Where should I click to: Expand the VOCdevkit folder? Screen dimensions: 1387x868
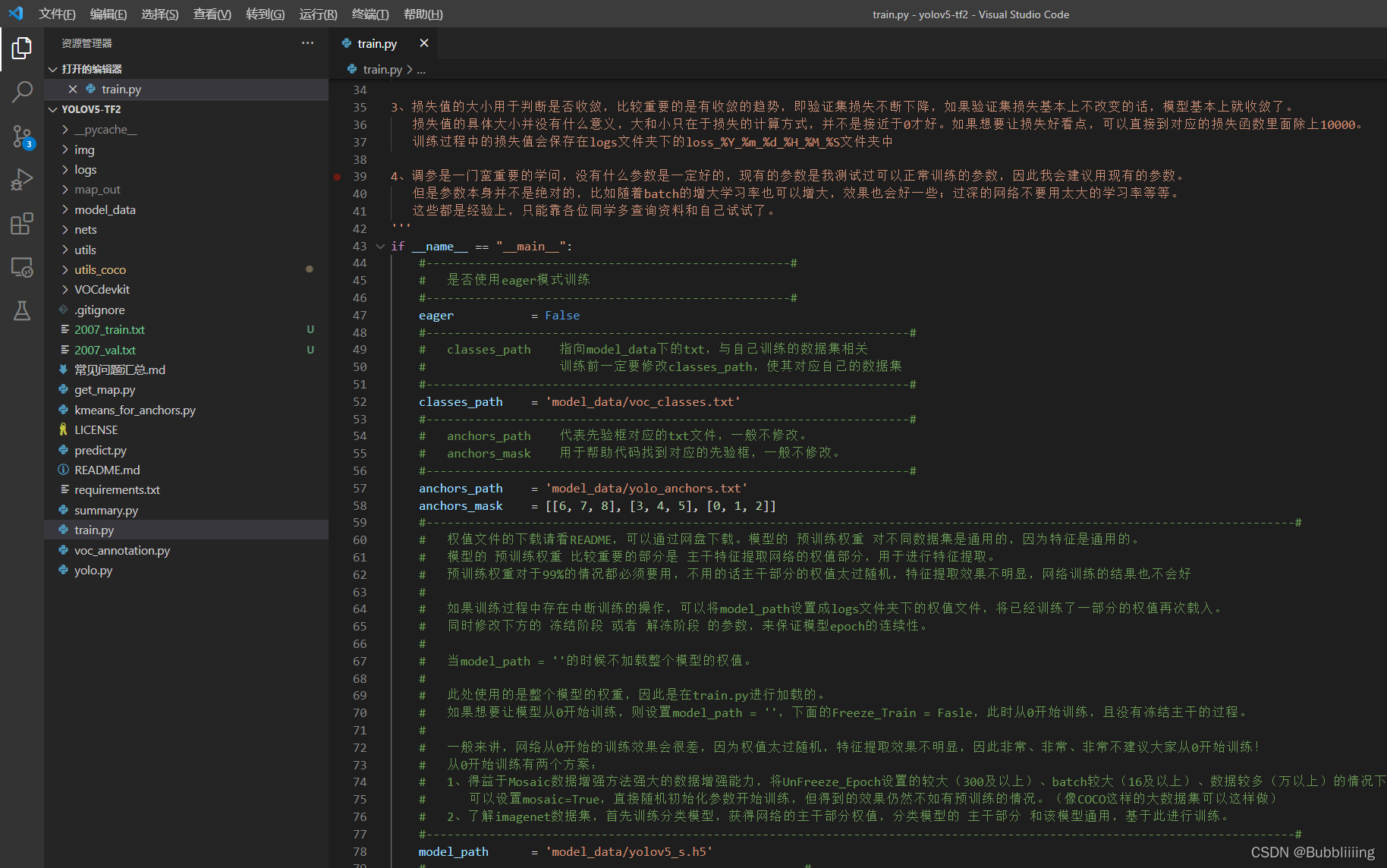click(x=65, y=289)
